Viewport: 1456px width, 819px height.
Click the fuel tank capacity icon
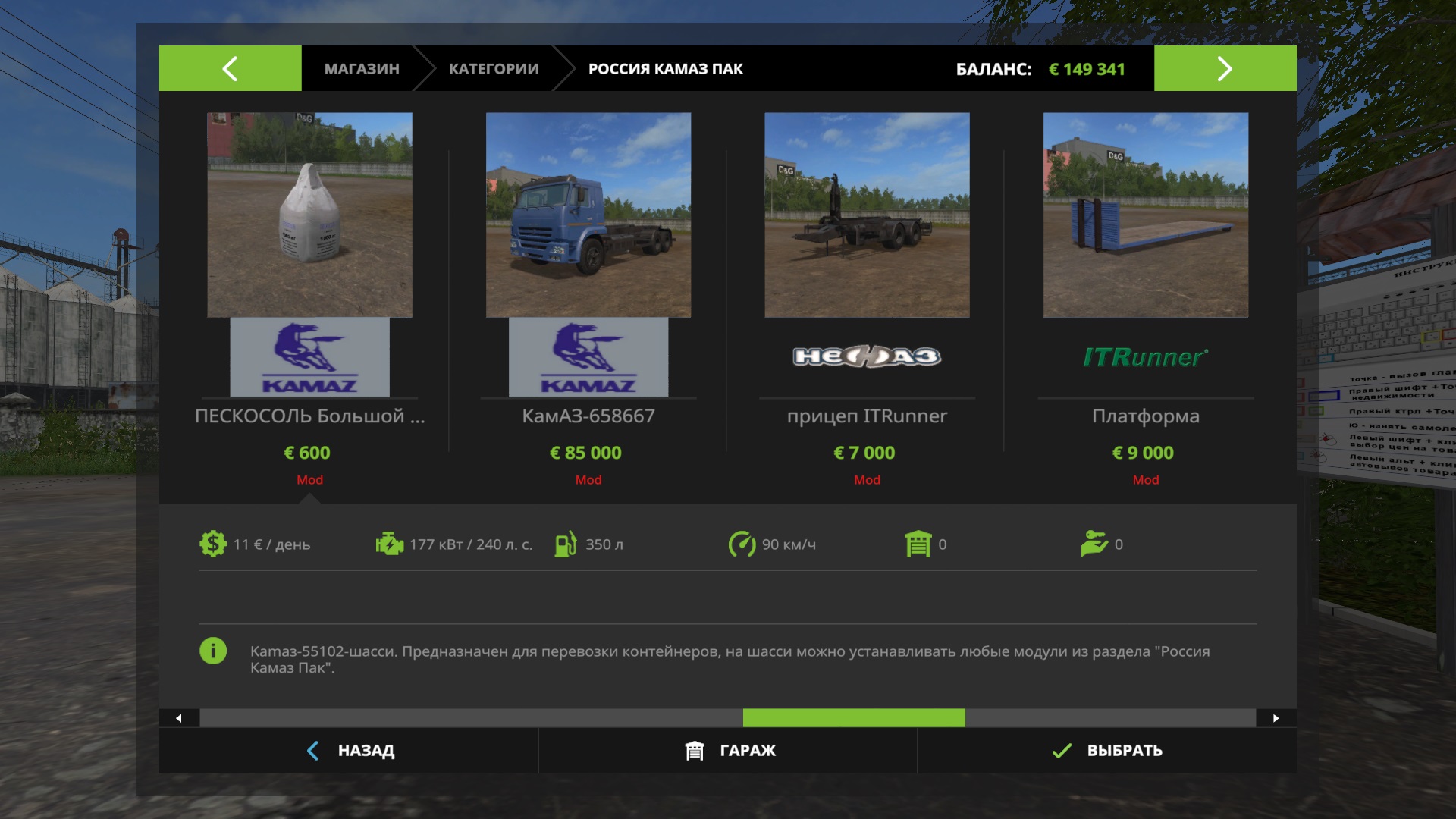coord(565,544)
